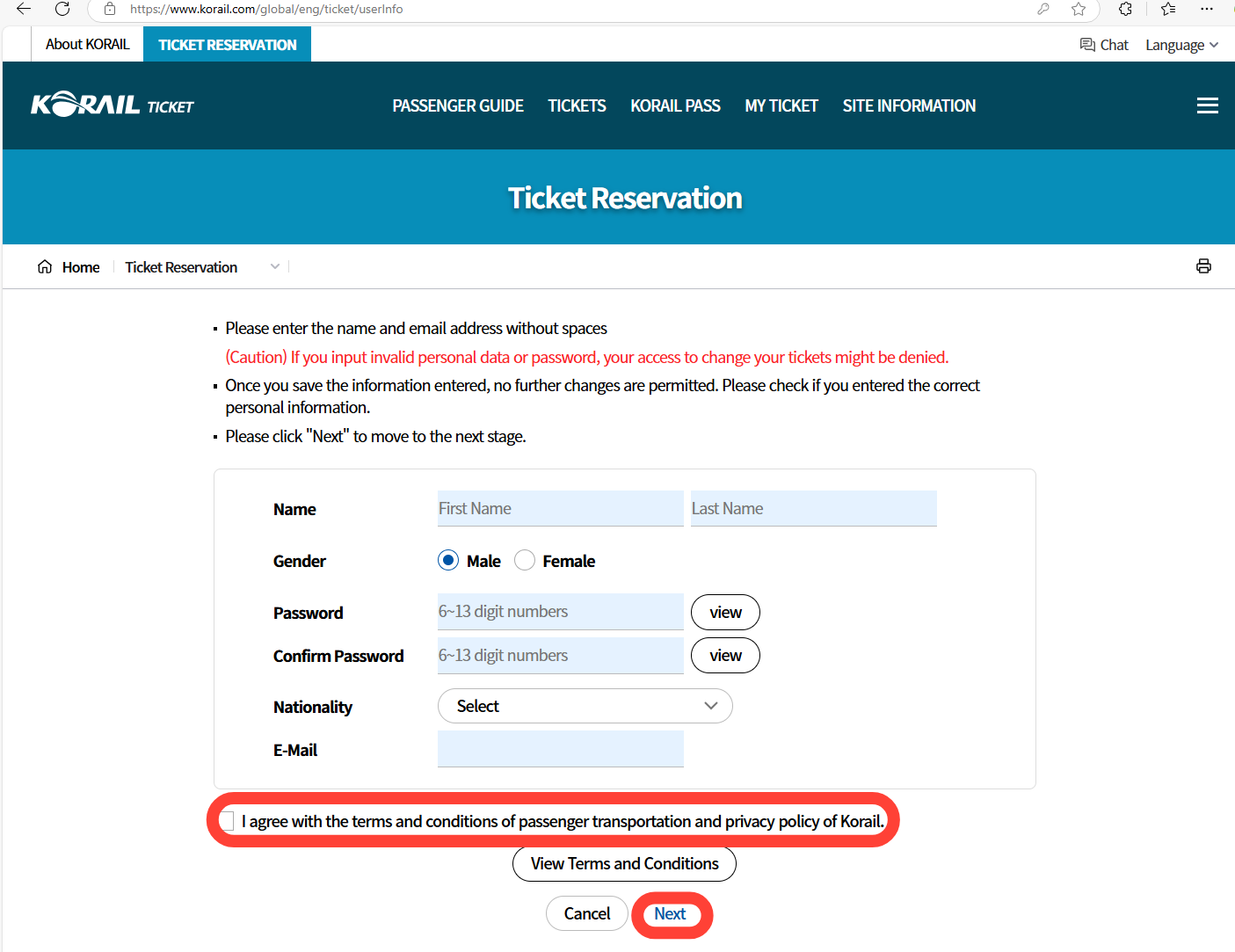1235x952 pixels.
Task: Select the Male radio button
Action: pyautogui.click(x=448, y=561)
